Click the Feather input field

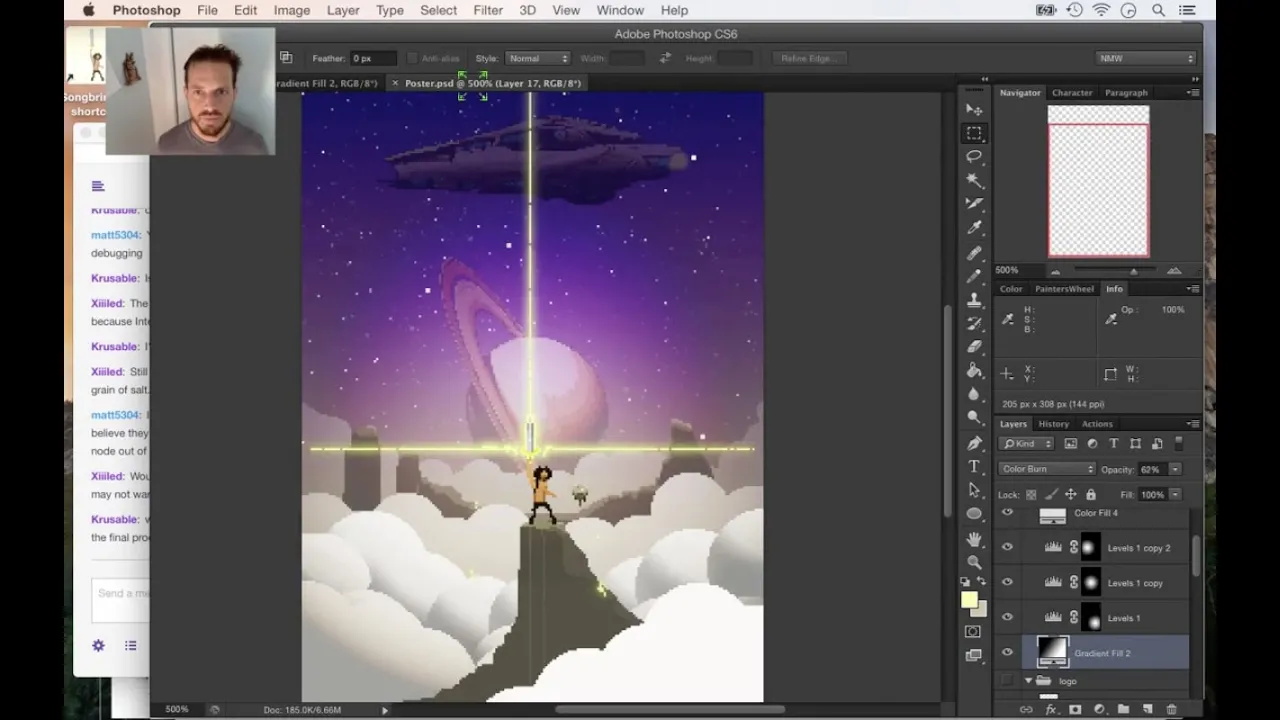tap(373, 59)
